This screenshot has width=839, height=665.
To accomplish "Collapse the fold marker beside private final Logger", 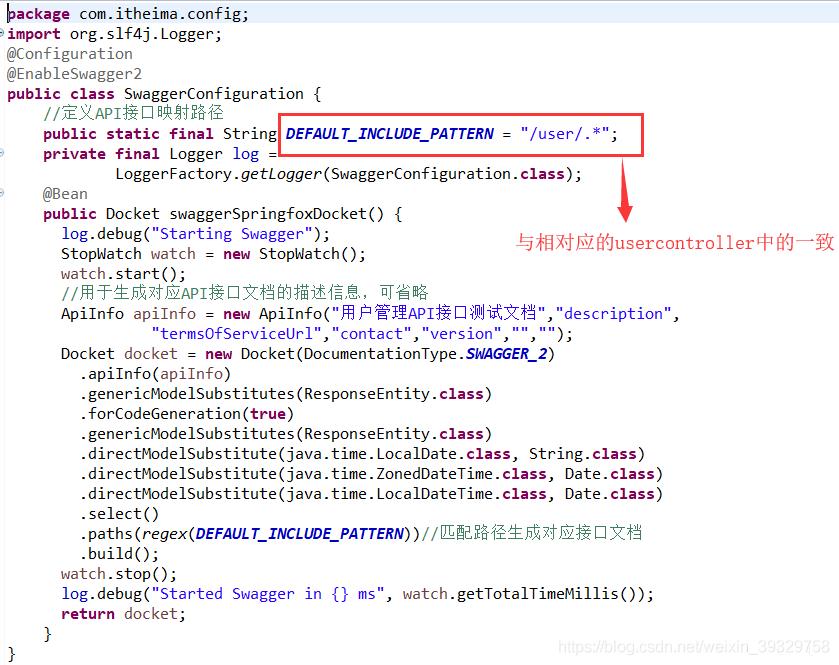I will pos(2,153).
